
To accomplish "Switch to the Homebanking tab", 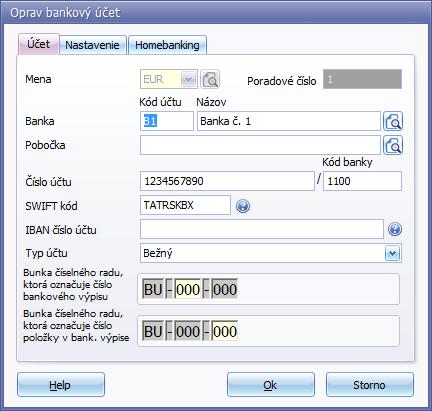I will point(167,45).
